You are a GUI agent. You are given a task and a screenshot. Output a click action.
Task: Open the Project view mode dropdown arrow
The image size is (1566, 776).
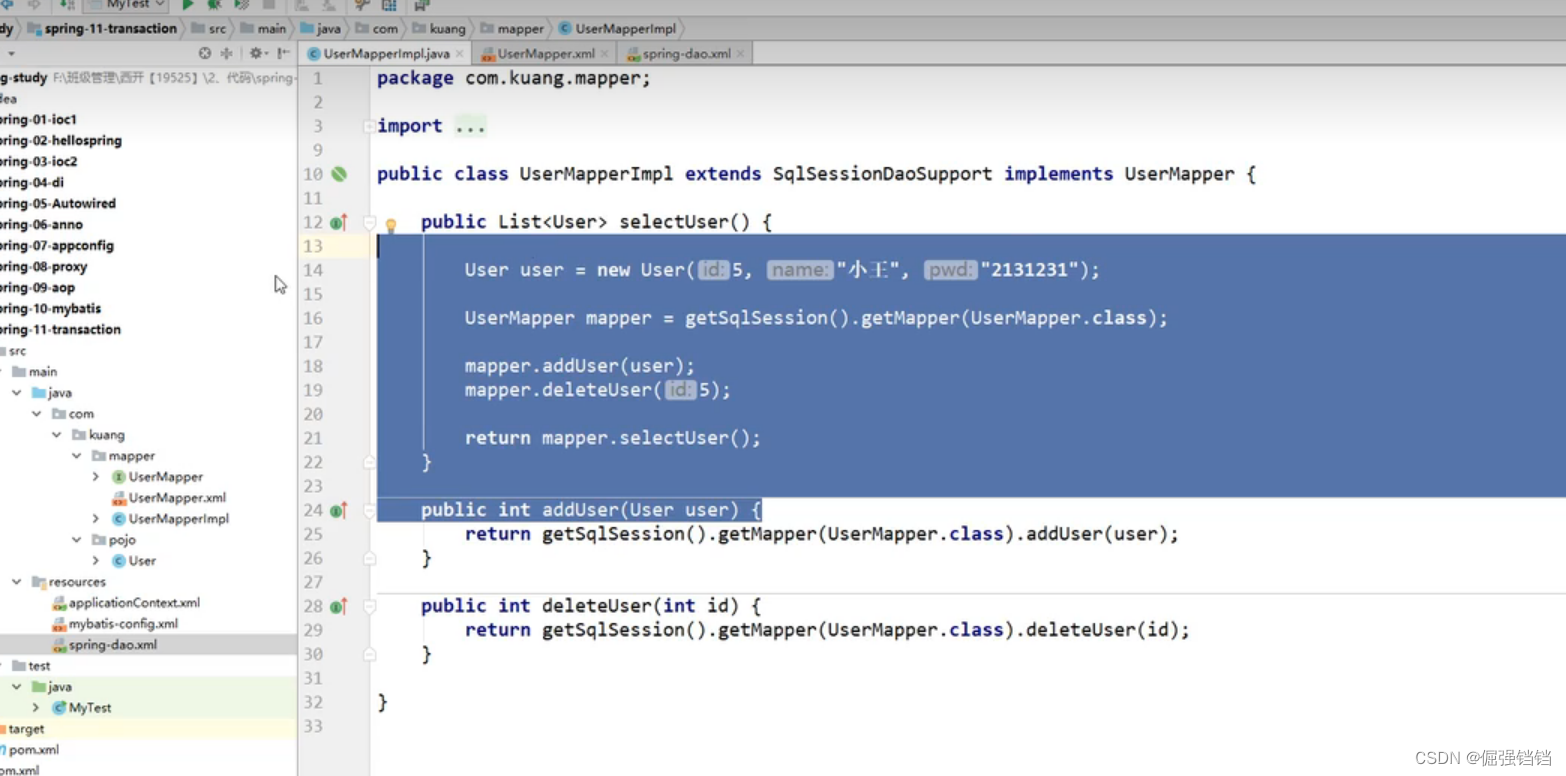(11, 53)
